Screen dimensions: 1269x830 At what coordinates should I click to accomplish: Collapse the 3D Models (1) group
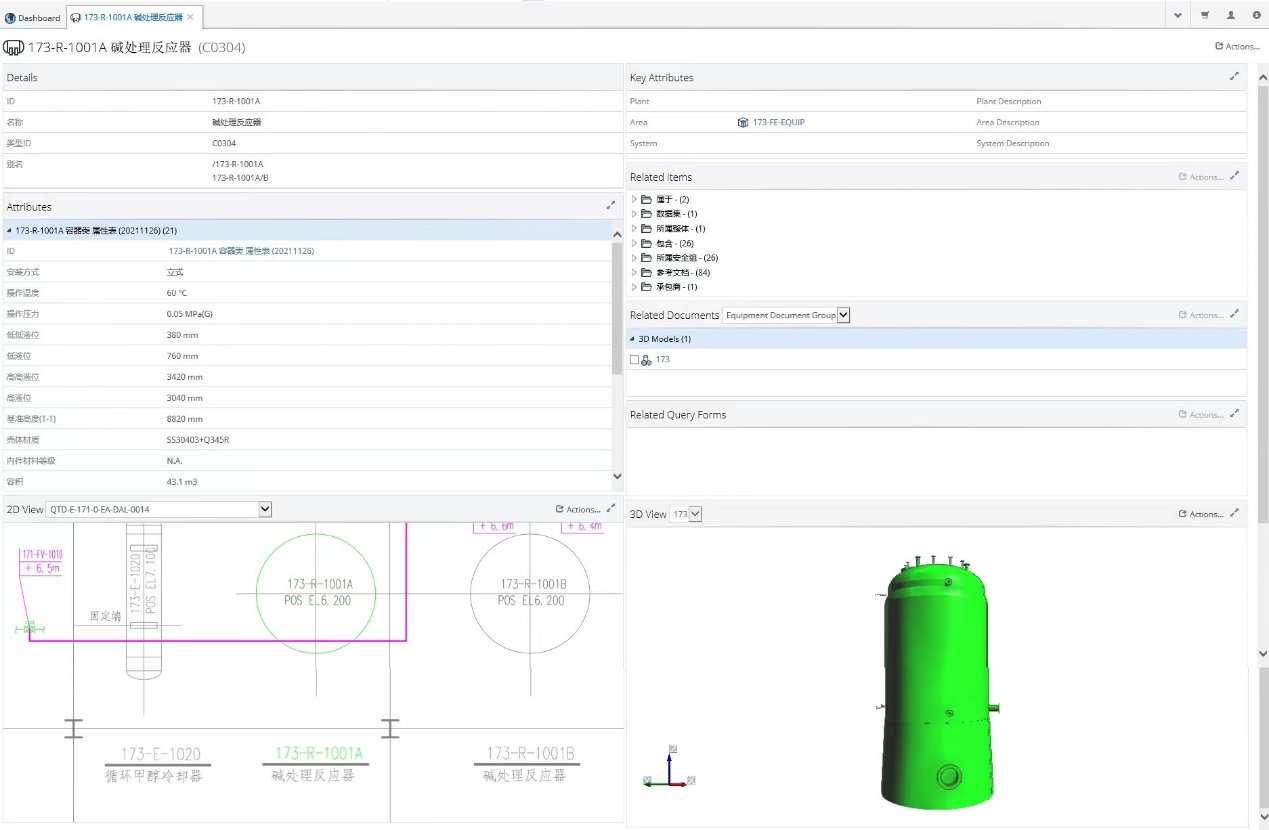point(633,339)
